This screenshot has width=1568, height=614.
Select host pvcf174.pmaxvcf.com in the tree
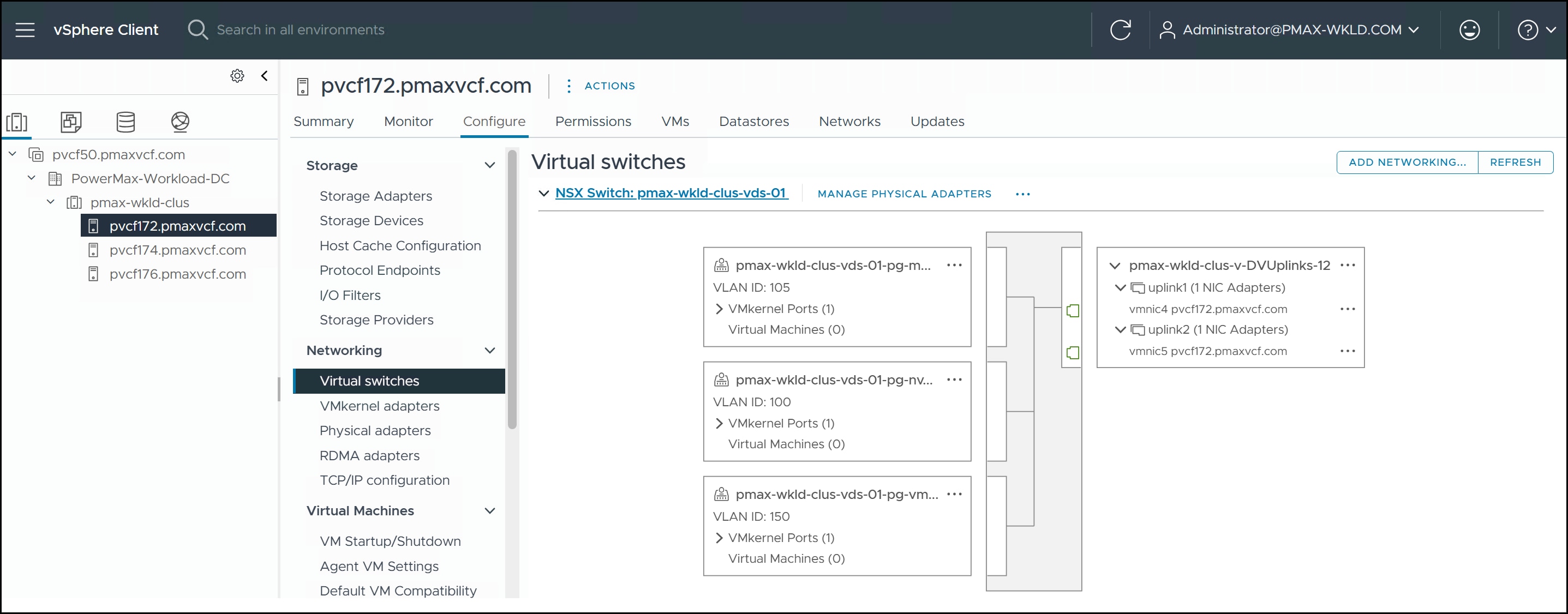tap(178, 250)
